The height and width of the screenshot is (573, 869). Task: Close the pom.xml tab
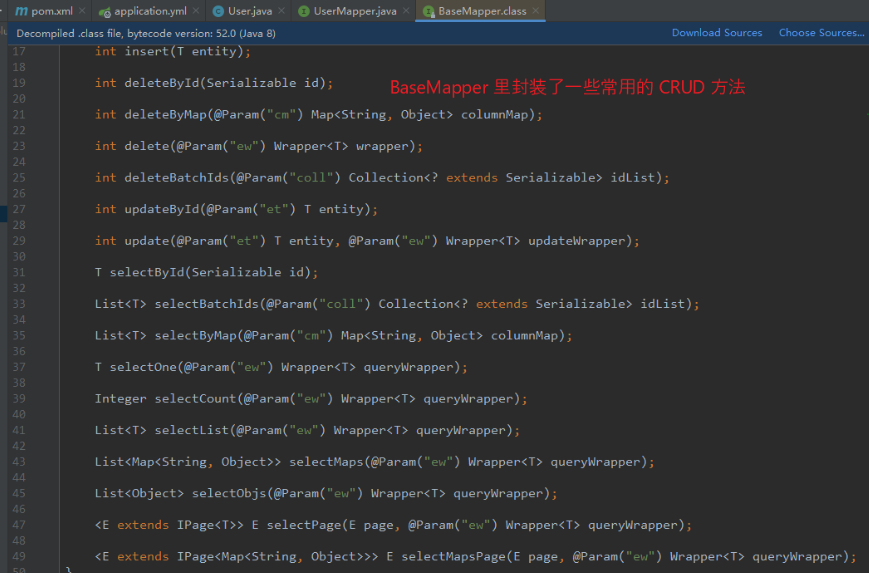pyautogui.click(x=82, y=11)
